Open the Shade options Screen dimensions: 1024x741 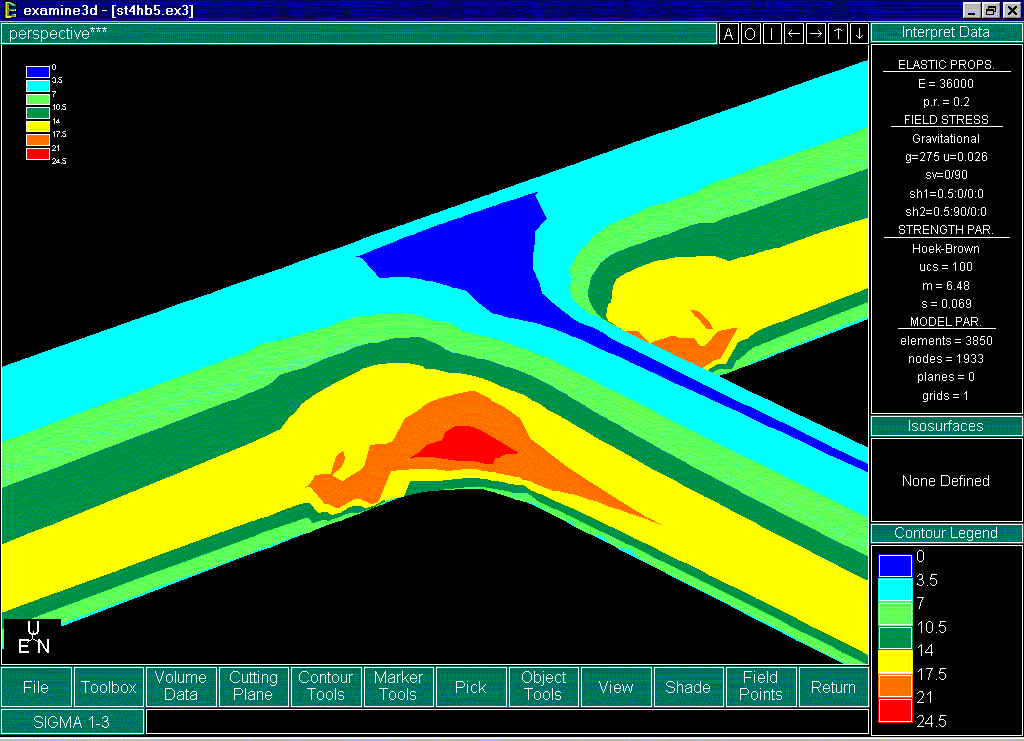click(688, 687)
